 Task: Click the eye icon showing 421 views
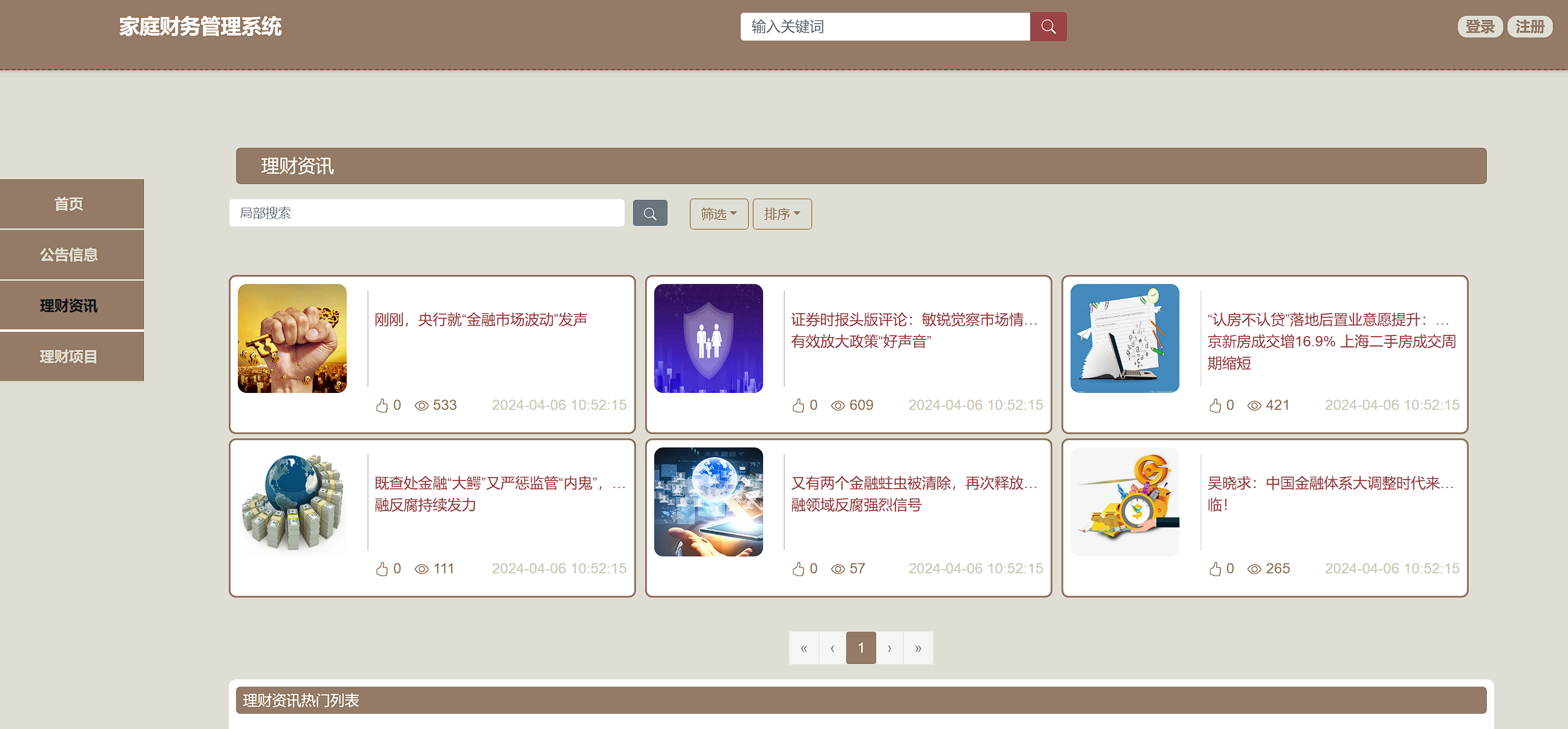coord(1254,406)
